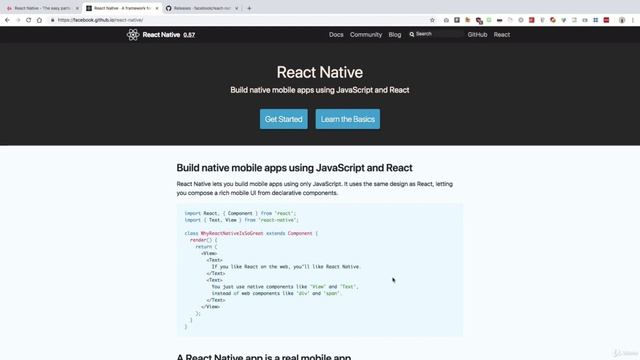Bookmark this page with the star icon
This screenshot has width=640, height=360.
point(432,20)
